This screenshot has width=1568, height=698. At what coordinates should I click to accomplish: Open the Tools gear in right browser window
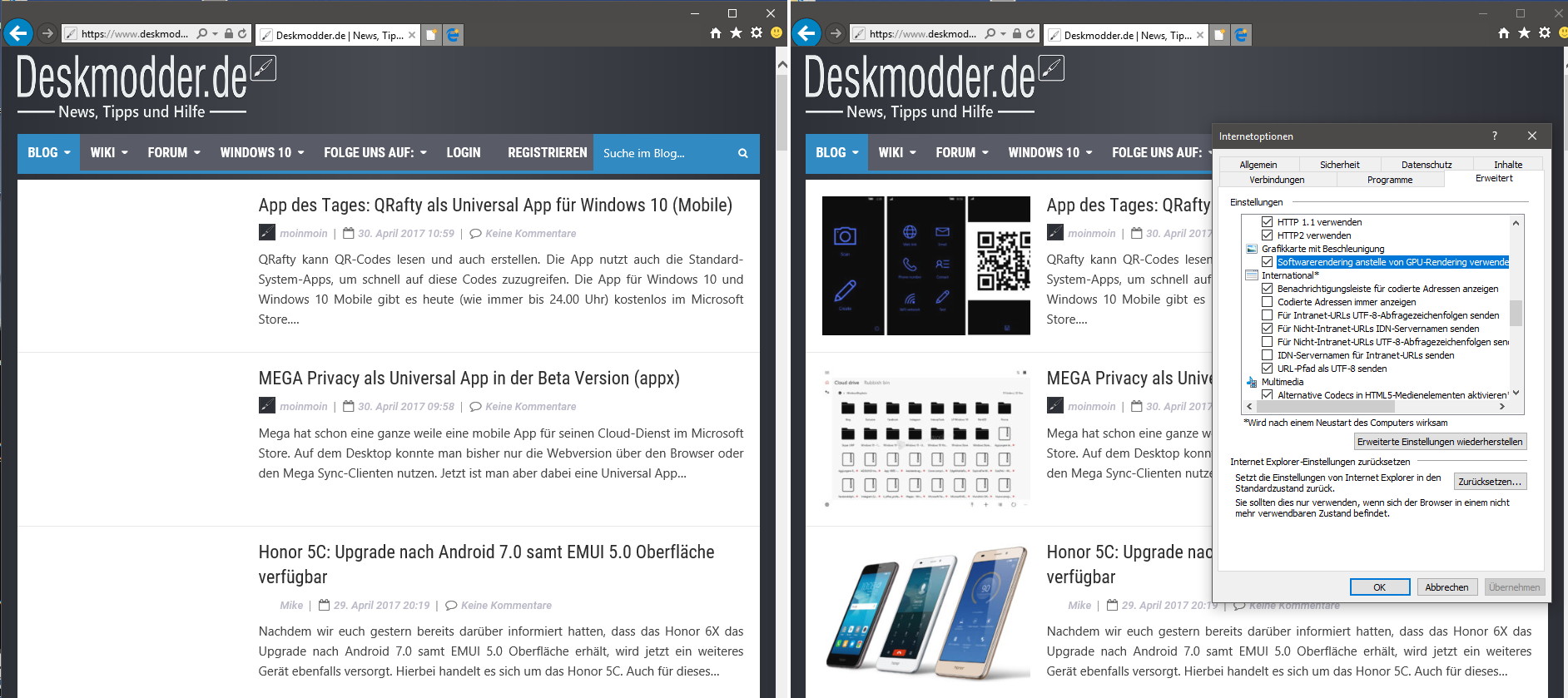(x=1544, y=33)
